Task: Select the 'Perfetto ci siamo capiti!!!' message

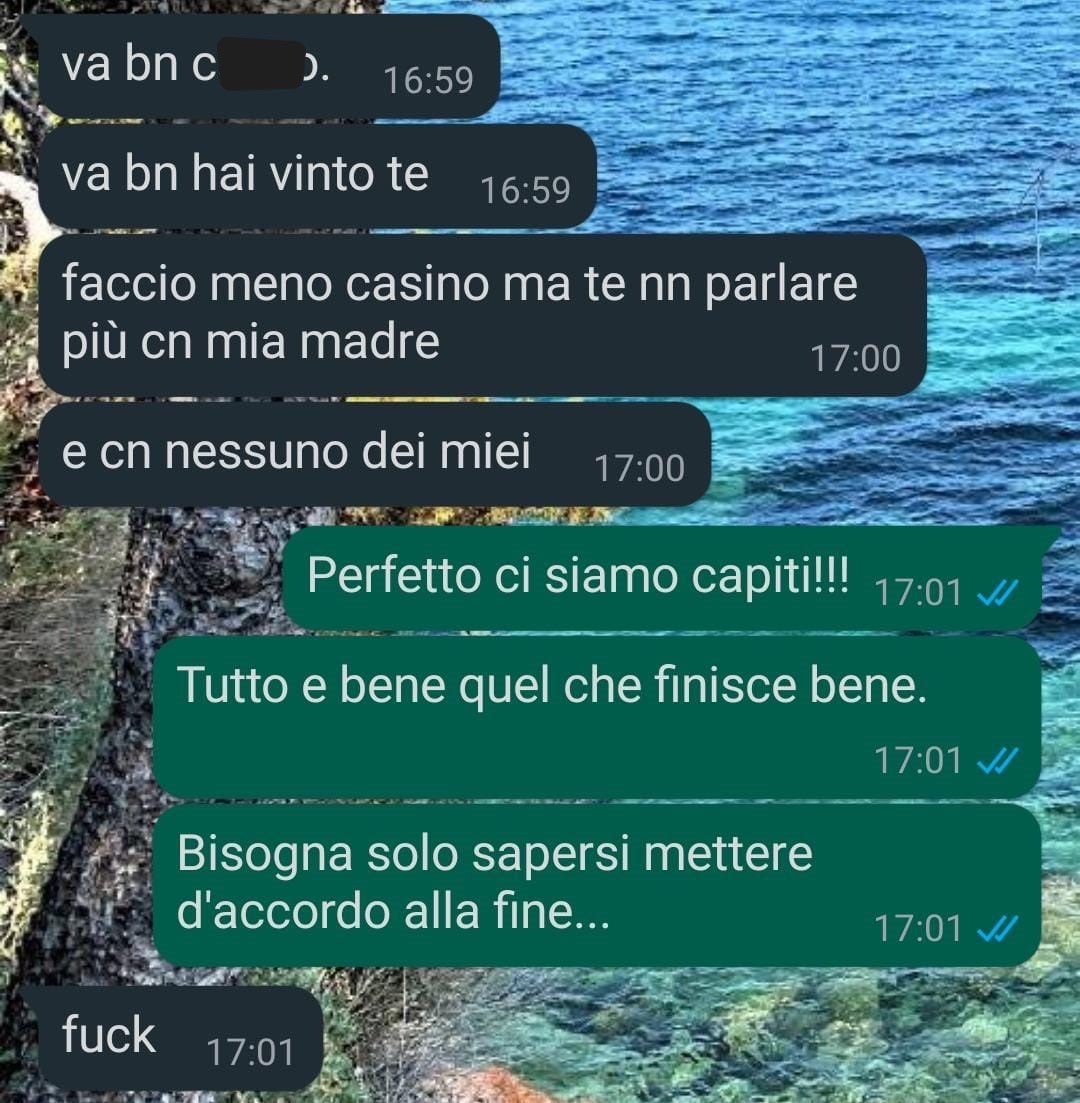Action: (x=661, y=578)
